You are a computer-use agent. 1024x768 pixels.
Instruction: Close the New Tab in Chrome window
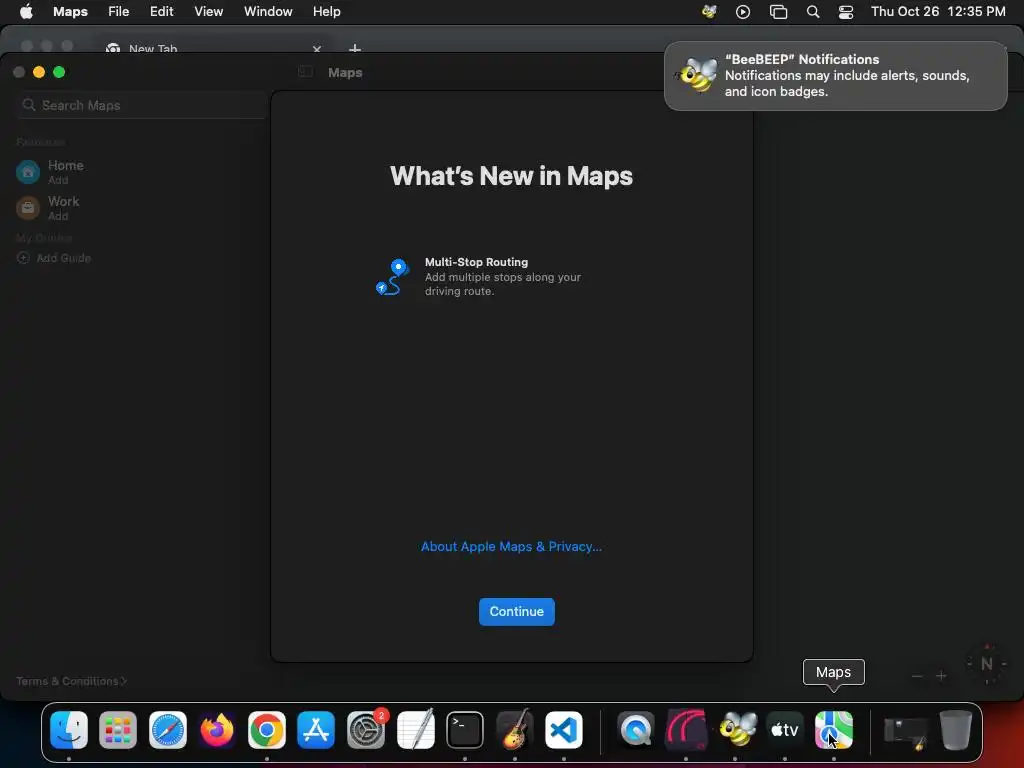(317, 49)
